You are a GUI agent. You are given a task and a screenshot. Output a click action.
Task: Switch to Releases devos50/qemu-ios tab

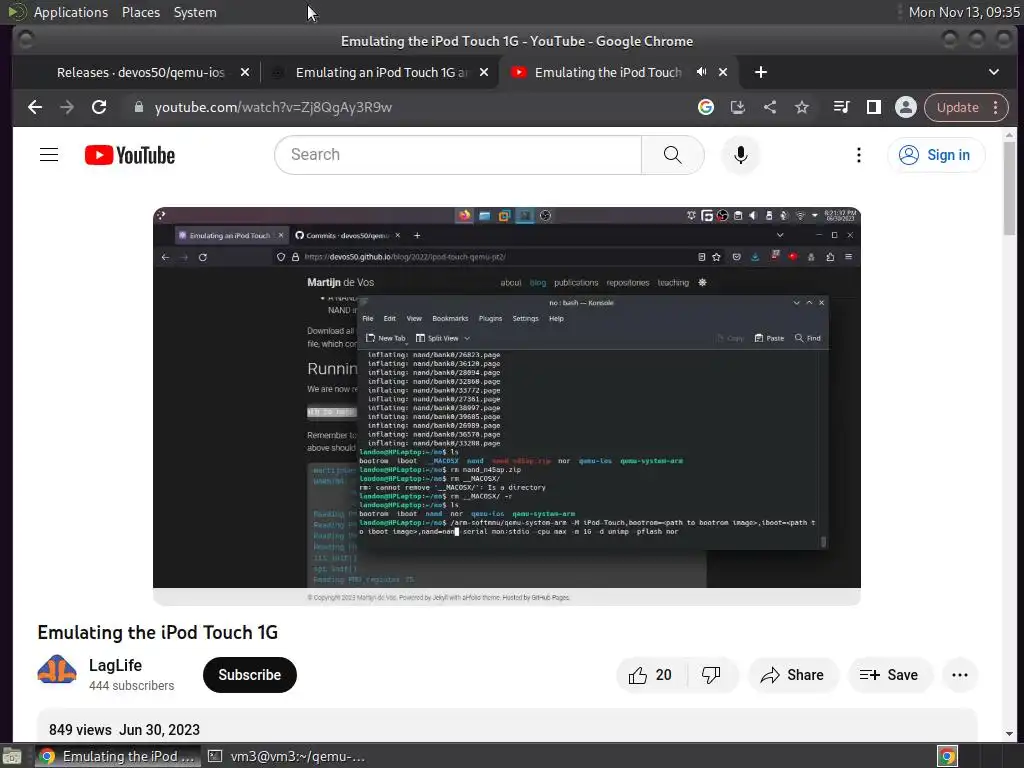[x=140, y=72]
